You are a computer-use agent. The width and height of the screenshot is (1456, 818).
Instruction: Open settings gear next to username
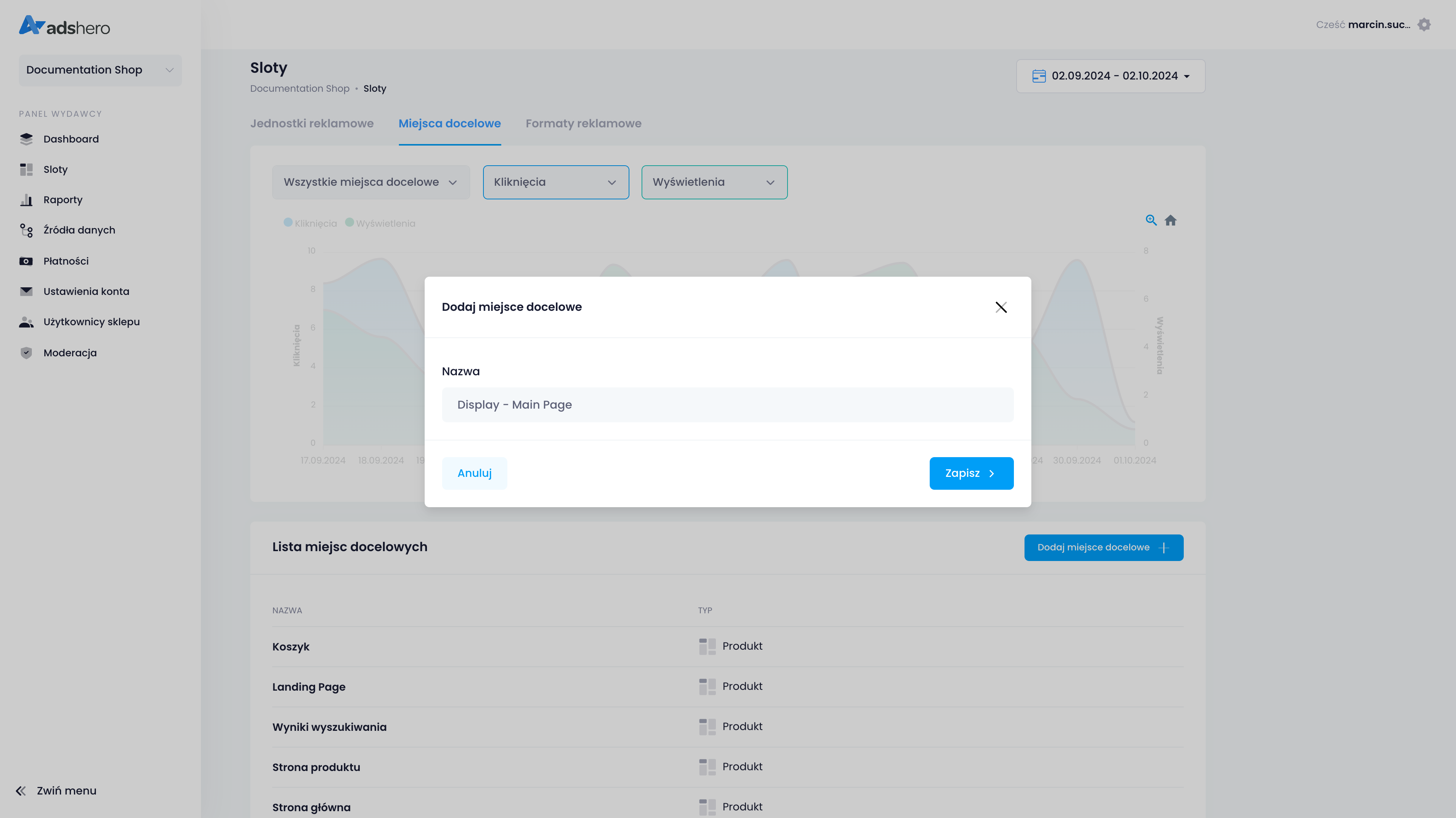(1424, 25)
